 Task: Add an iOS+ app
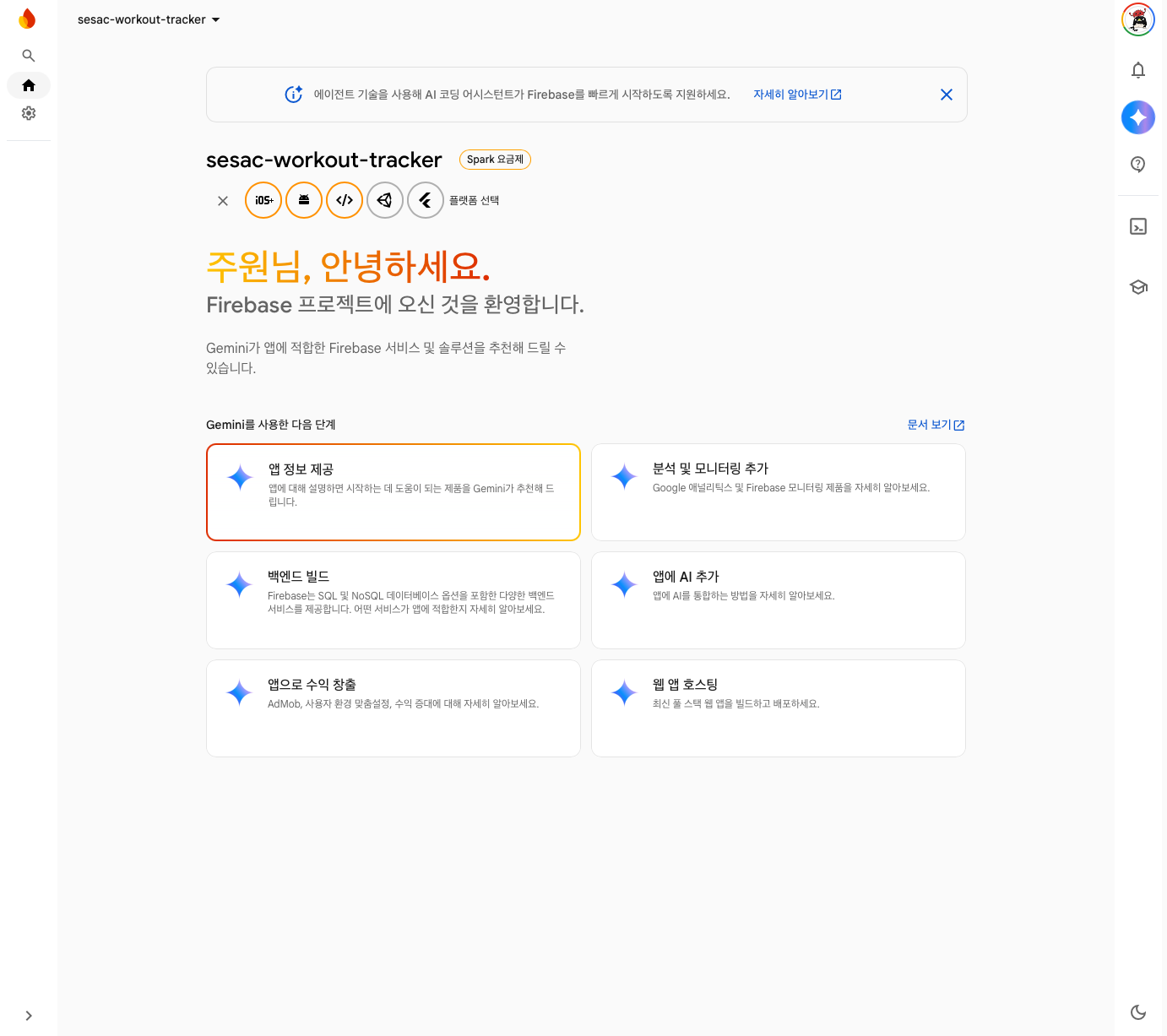(263, 200)
